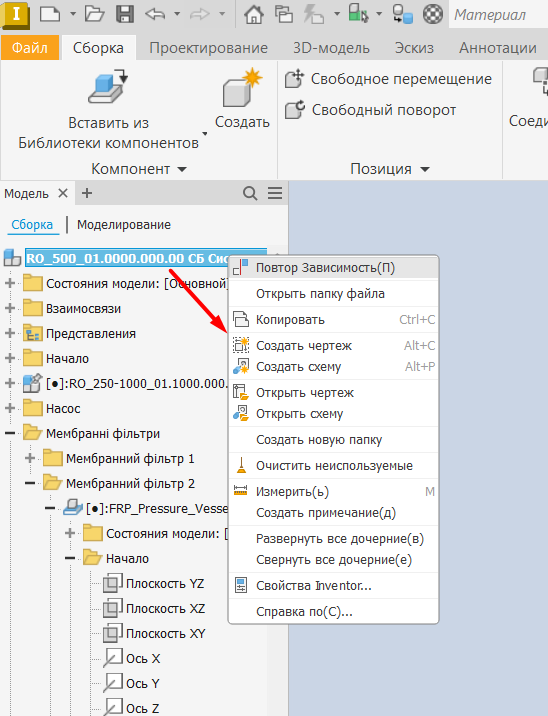Expand the Состояния модели: [Основной] node
This screenshot has height=716, width=548.
[x=10, y=283]
